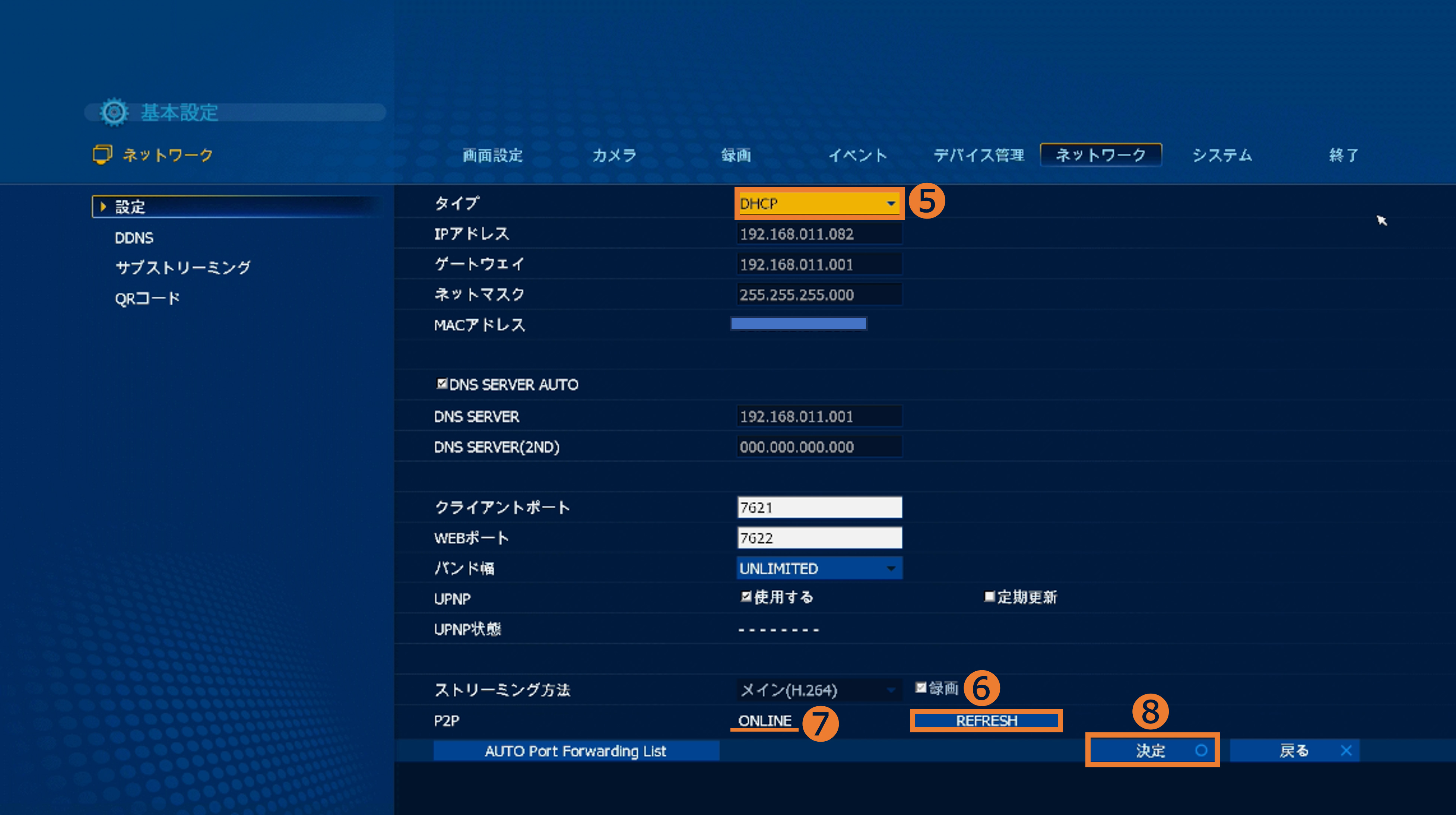Click the gear icon beside 基本設定
The height and width of the screenshot is (815, 1456).
click(x=114, y=112)
